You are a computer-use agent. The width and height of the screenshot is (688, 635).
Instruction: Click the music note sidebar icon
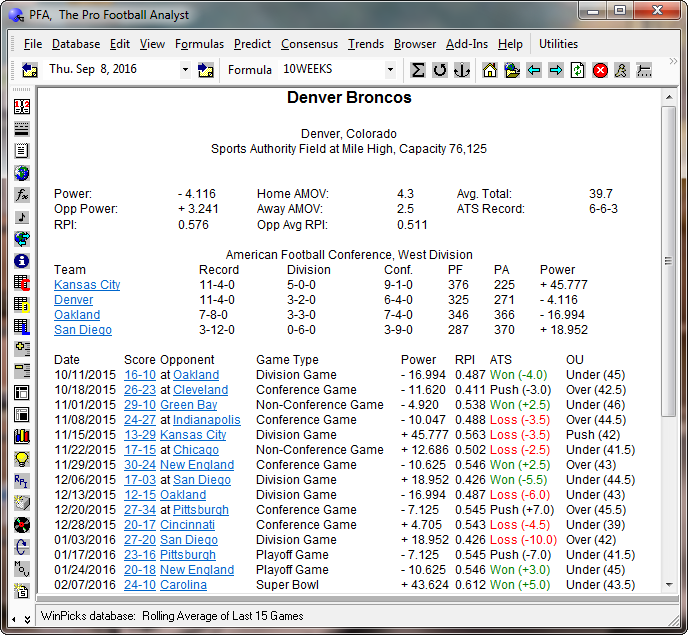(22, 217)
